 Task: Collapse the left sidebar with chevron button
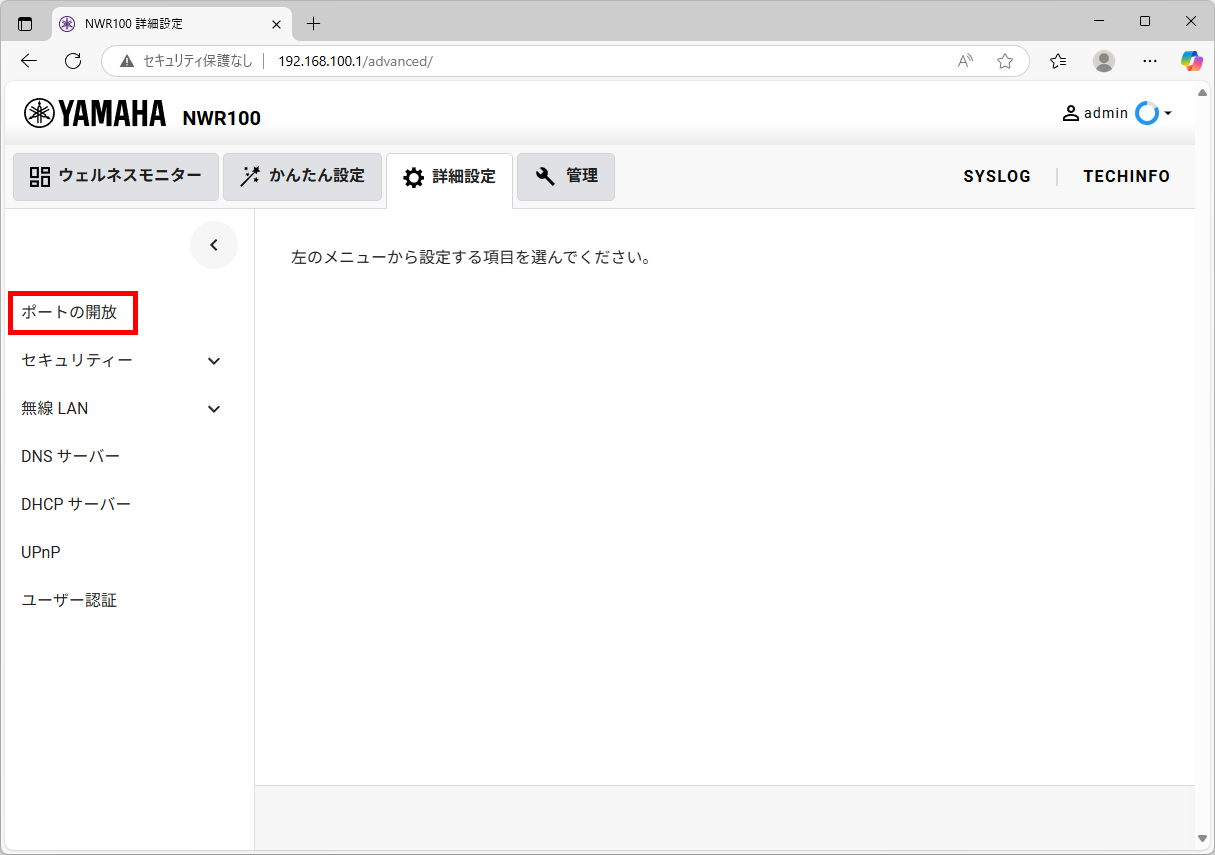point(213,245)
